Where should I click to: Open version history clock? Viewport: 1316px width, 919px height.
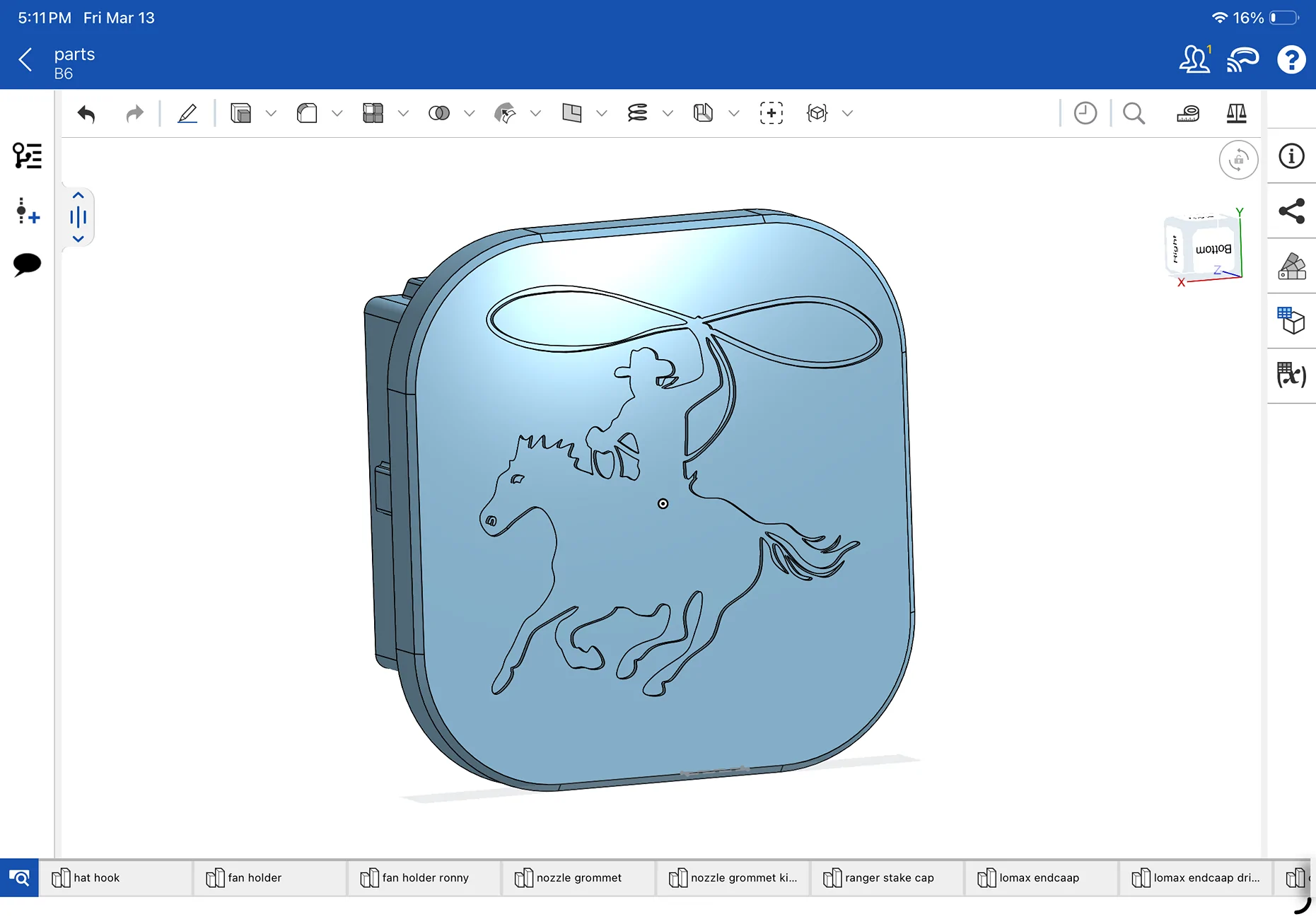point(1085,113)
